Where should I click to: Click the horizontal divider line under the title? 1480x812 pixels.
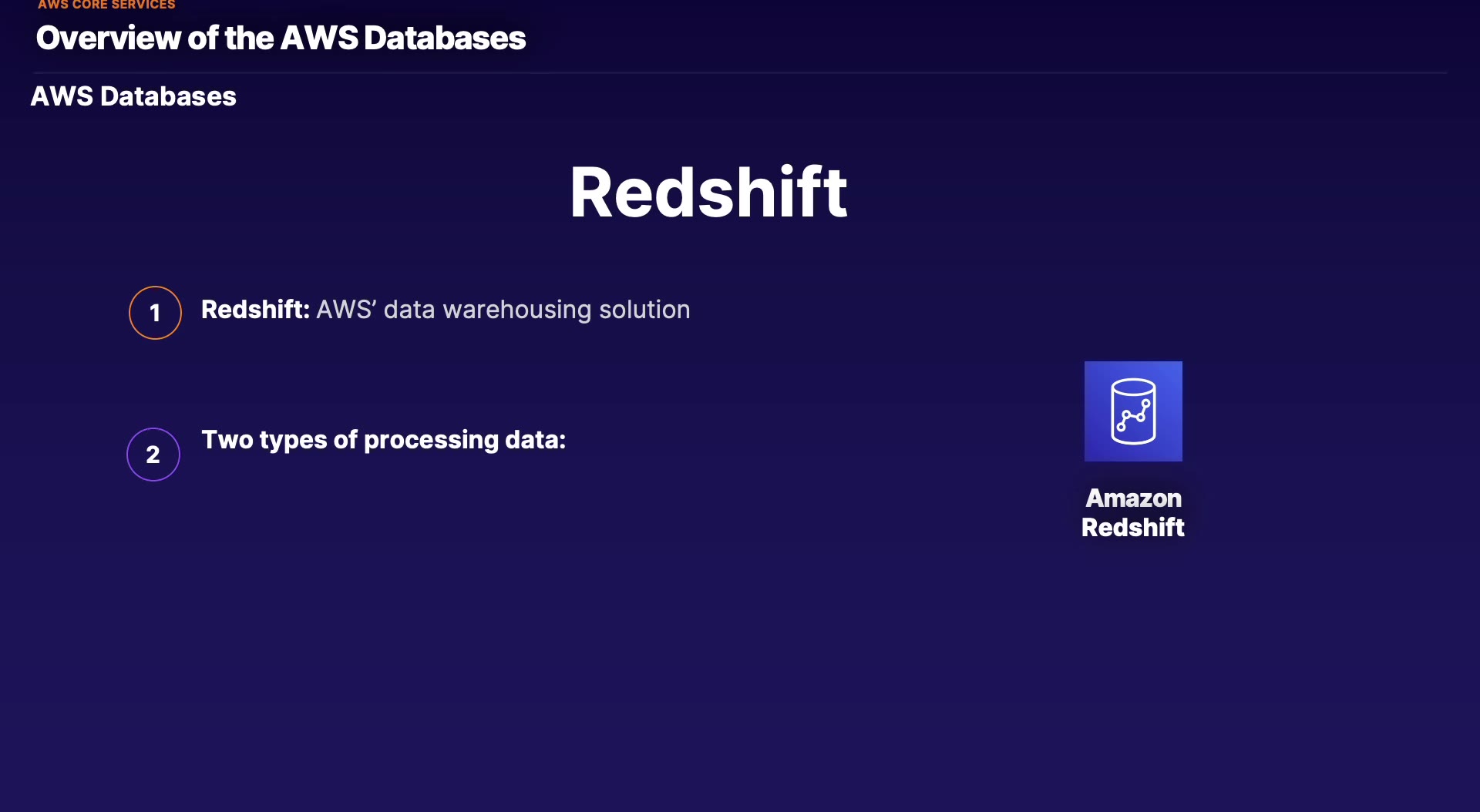[x=740, y=72]
